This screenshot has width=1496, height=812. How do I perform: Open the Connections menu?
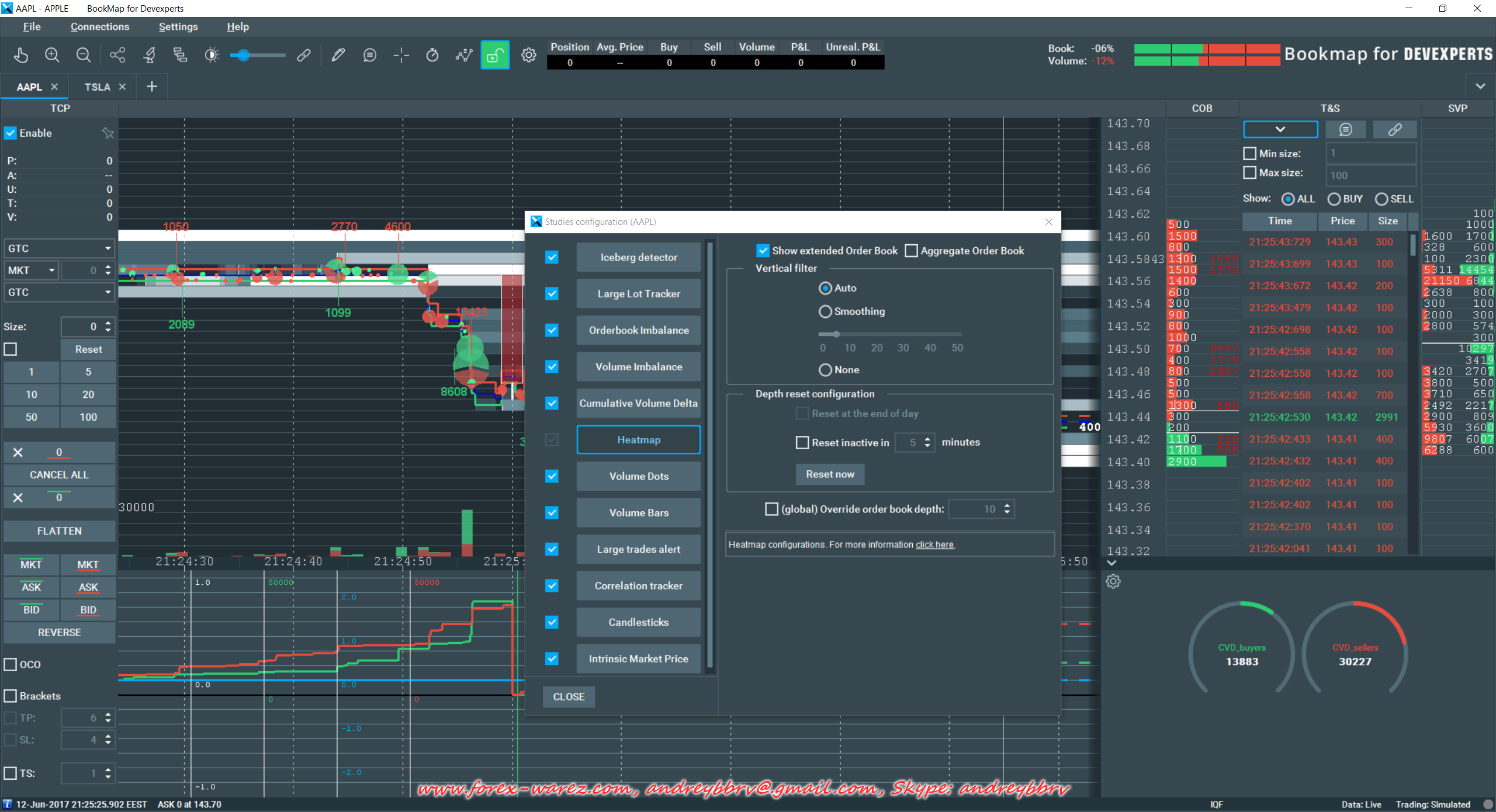(100, 27)
